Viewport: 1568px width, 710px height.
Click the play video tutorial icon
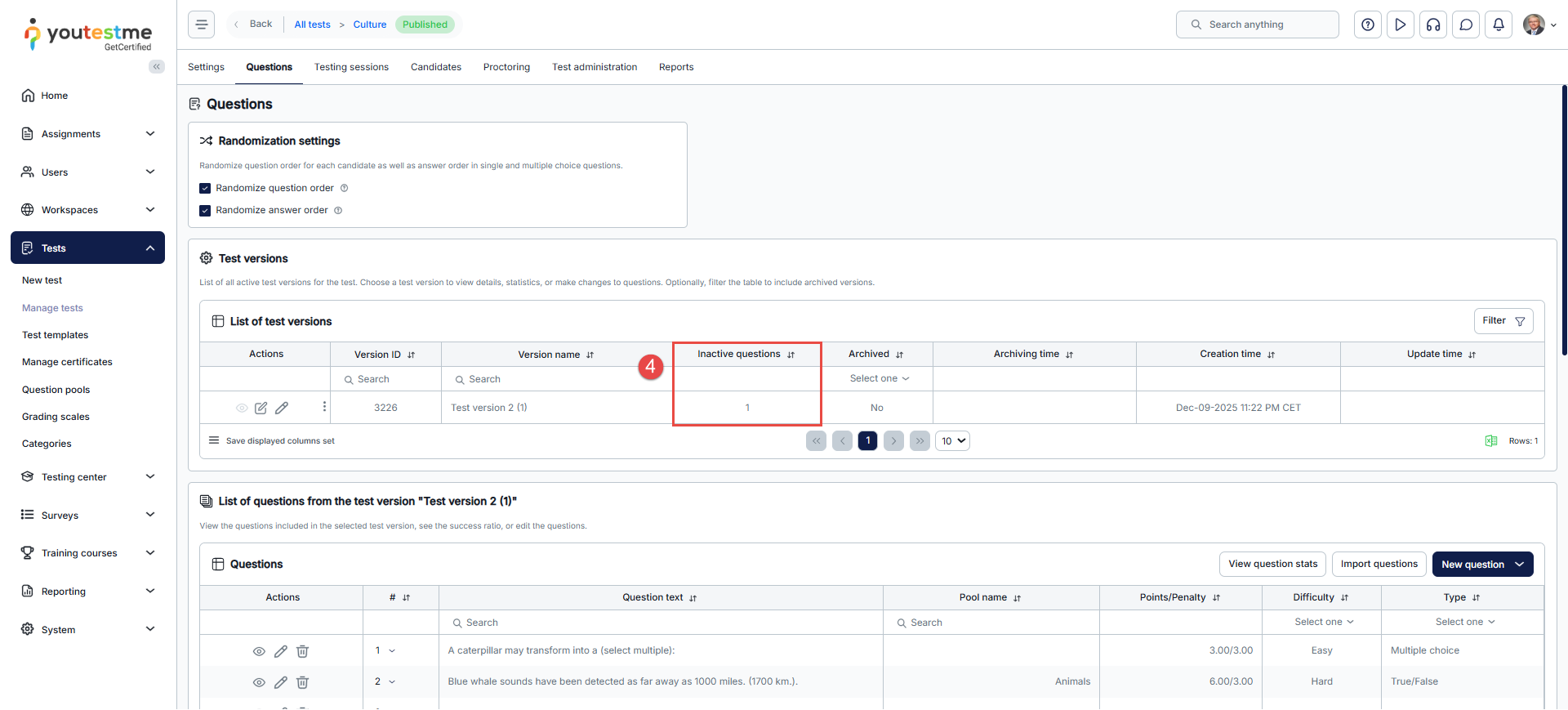1401,25
